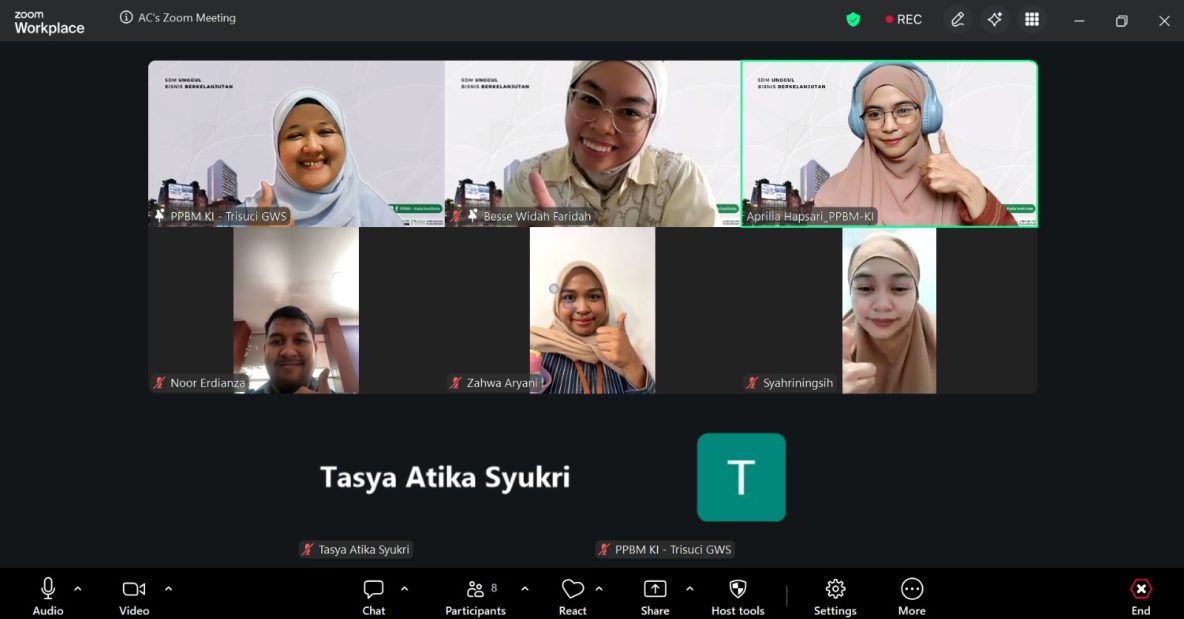Open the AI Companion sparkle icon
This screenshot has height=619, width=1184.
tap(994, 19)
